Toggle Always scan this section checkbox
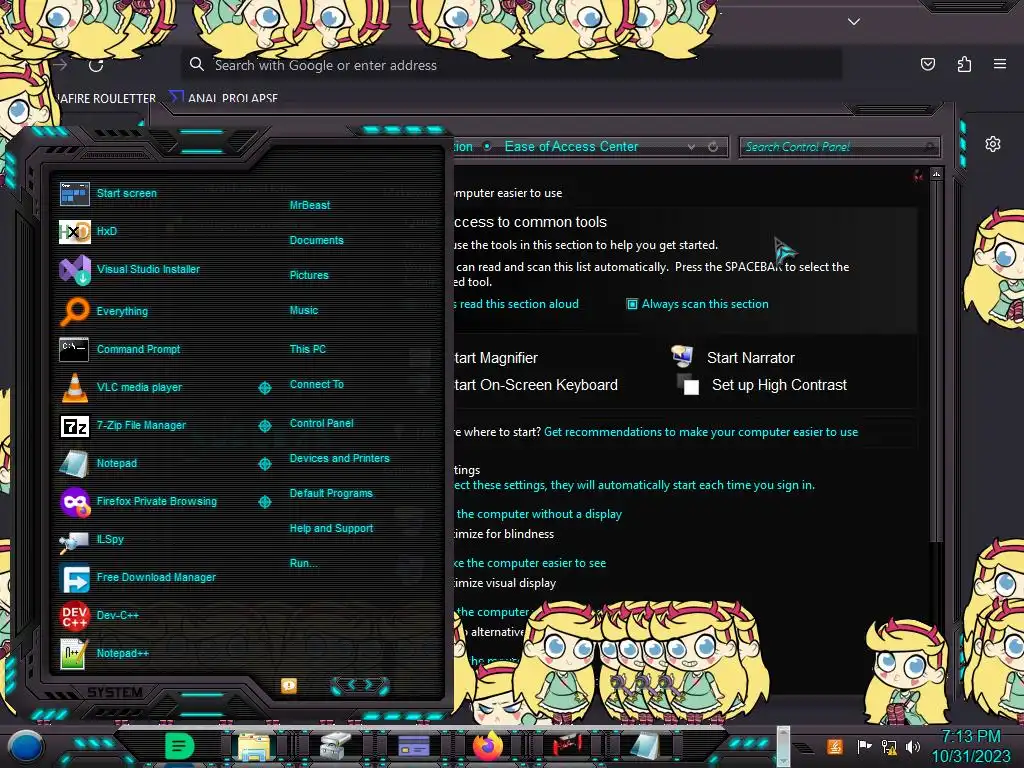 (x=632, y=304)
